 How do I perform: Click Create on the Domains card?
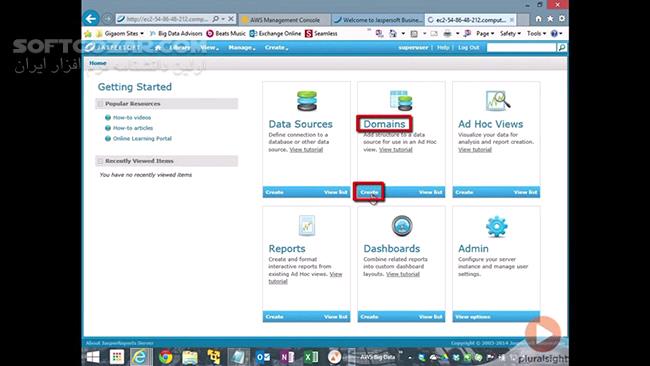point(369,192)
